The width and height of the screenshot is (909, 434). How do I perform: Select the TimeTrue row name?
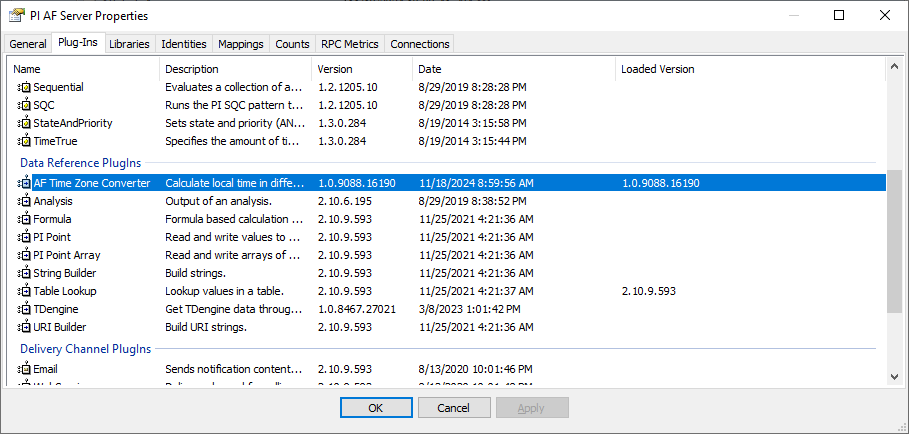(x=55, y=141)
